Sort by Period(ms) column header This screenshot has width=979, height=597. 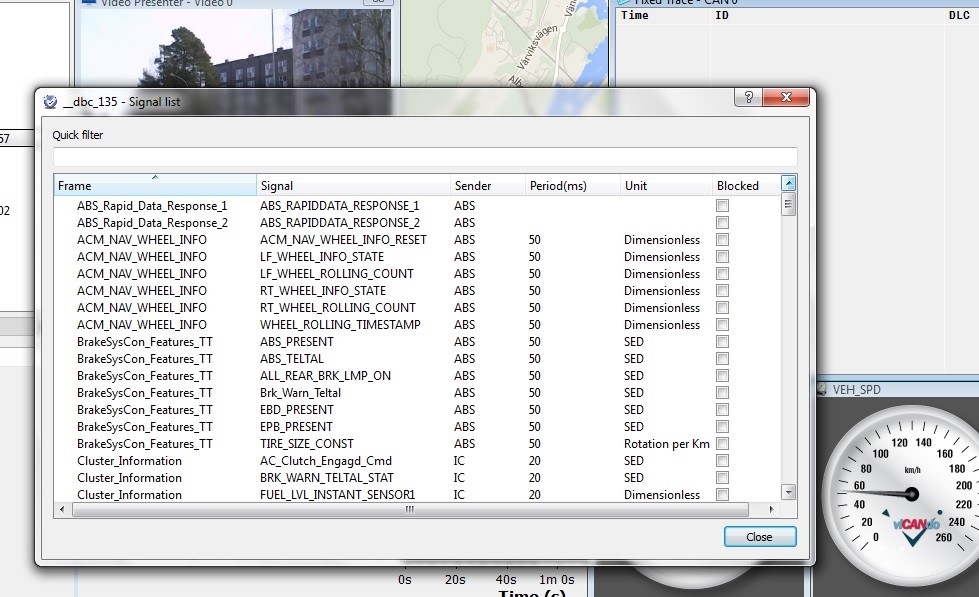tap(571, 186)
